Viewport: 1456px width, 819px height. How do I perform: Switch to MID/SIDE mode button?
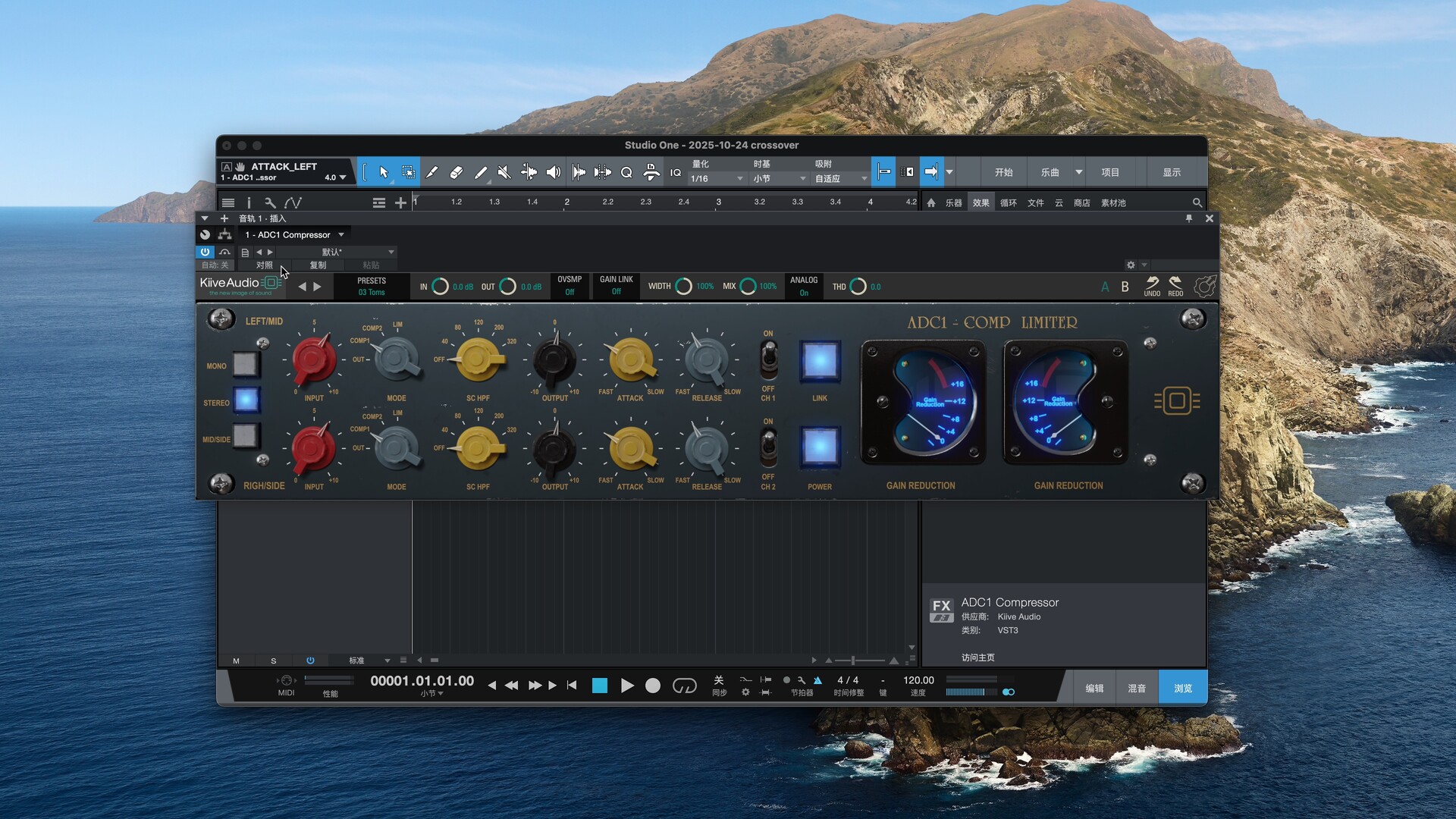[245, 436]
